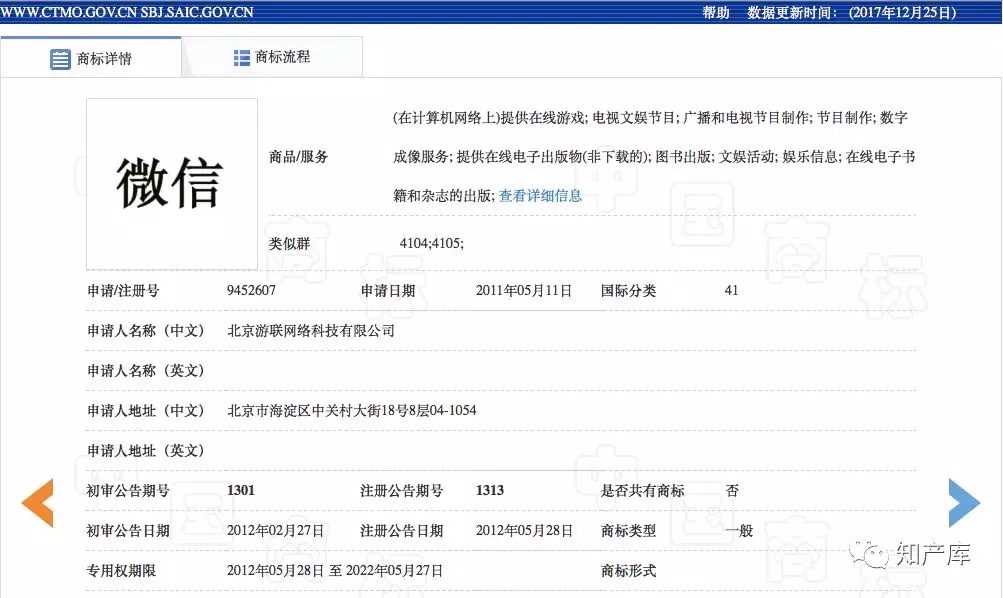Click the 商标详情 document icon
Image resolution: width=1003 pixels, height=598 pixels.
tap(60, 59)
